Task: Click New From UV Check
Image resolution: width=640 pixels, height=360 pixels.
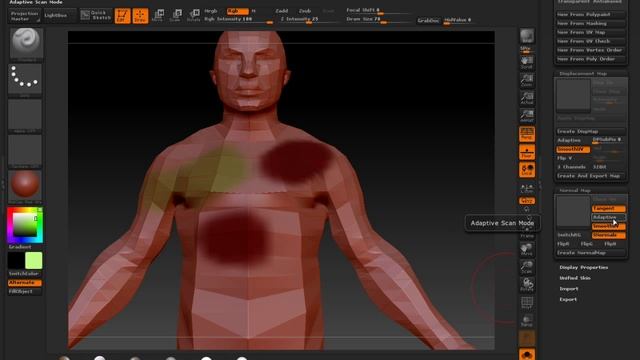Action: [x=591, y=41]
